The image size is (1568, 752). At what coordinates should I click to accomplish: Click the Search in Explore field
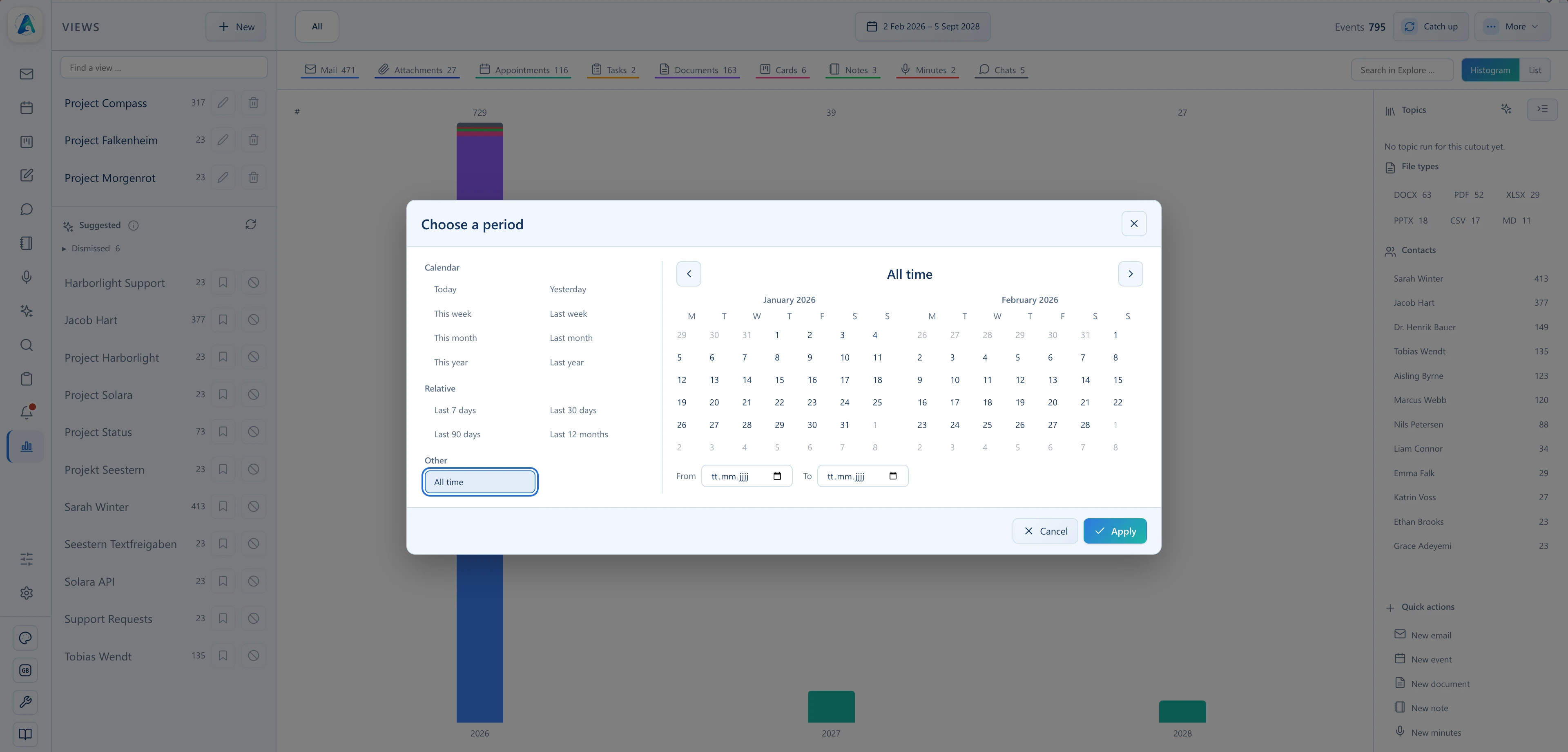(1402, 70)
